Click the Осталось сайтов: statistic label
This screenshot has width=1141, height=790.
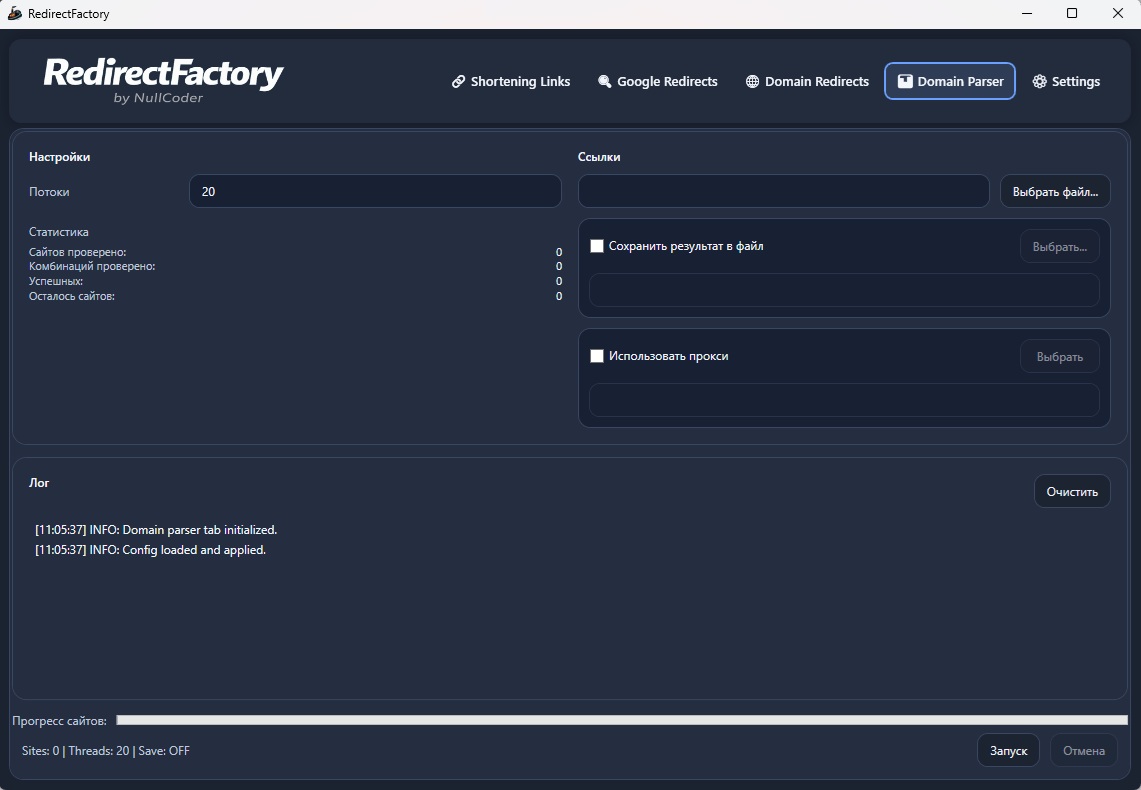pos(72,296)
